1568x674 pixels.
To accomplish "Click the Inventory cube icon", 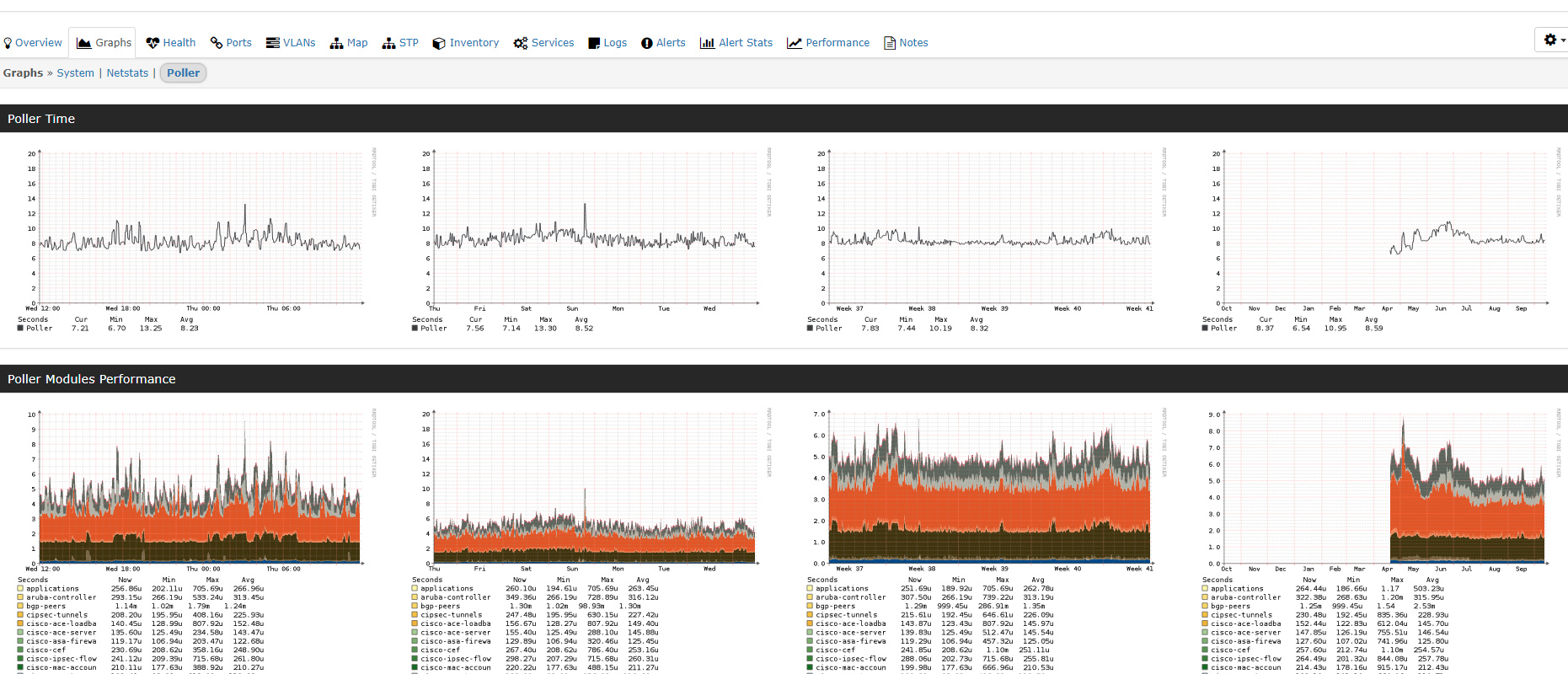I will pos(439,43).
